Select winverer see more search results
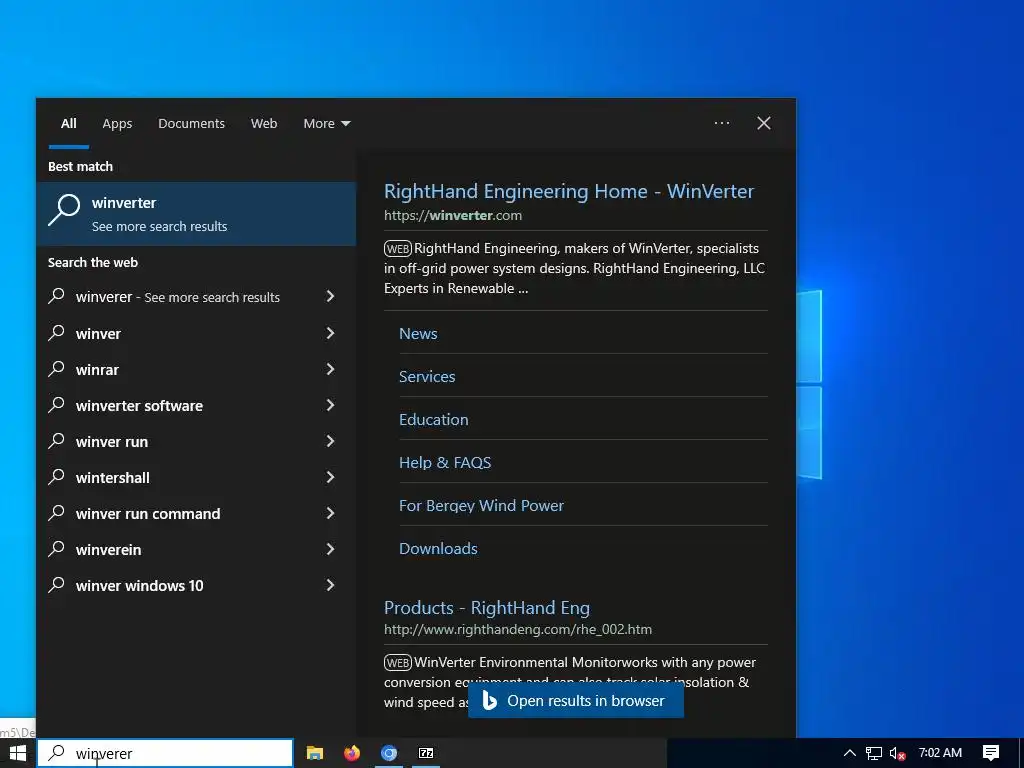This screenshot has height=768, width=1024. click(178, 297)
